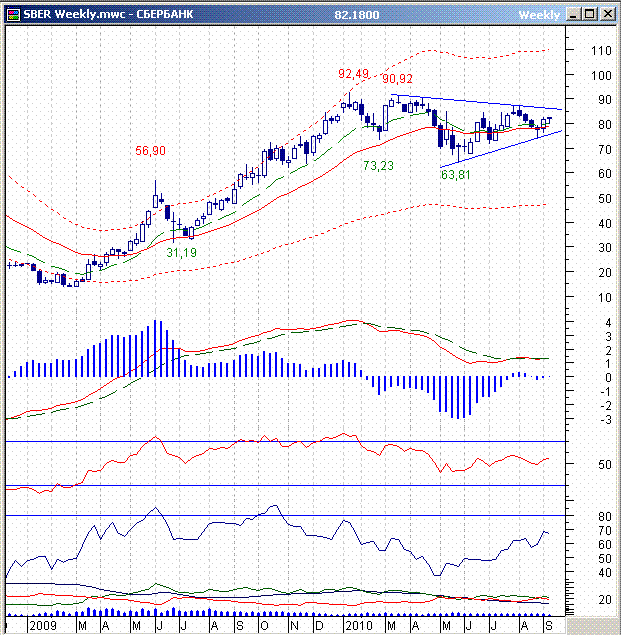The image size is (621, 635).
Task: Click the 2009 year label on time axis
Action: click(43, 626)
